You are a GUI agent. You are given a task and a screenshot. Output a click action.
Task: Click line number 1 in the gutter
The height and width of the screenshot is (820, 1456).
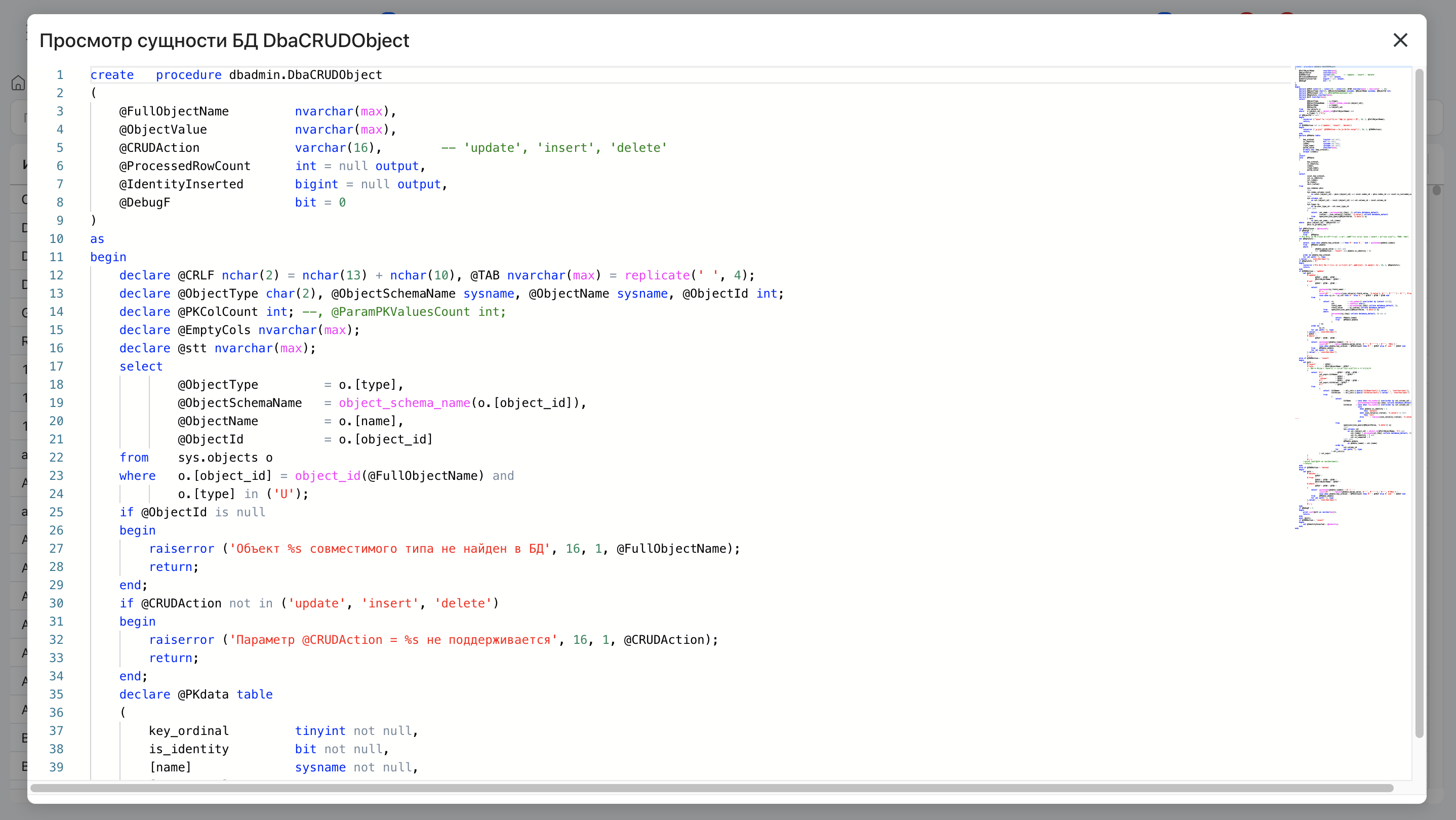[x=60, y=75]
